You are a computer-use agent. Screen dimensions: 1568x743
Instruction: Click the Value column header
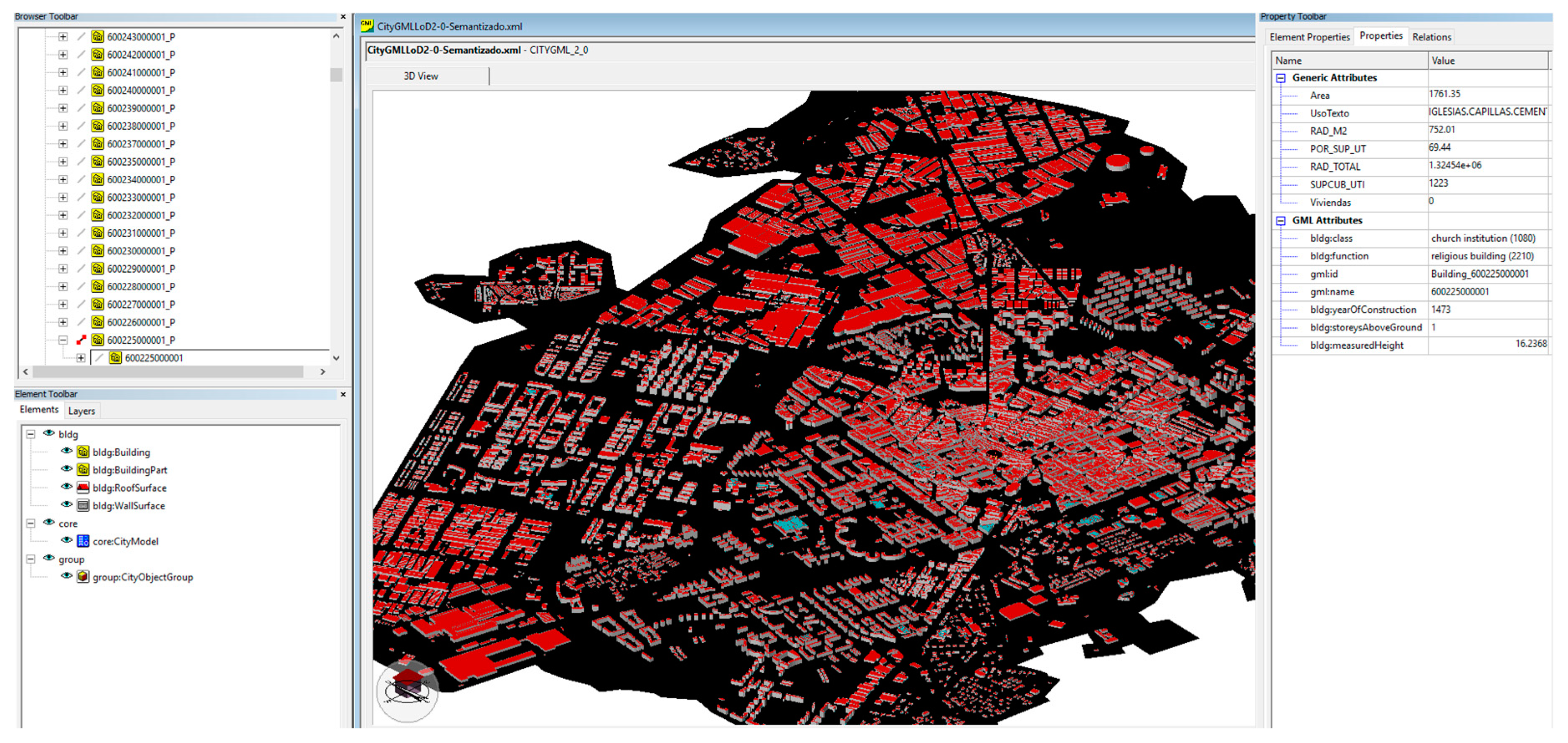pyautogui.click(x=1488, y=60)
